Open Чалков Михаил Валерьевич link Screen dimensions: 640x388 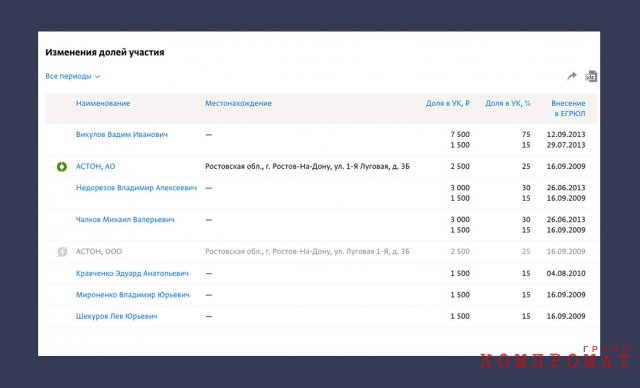point(125,219)
